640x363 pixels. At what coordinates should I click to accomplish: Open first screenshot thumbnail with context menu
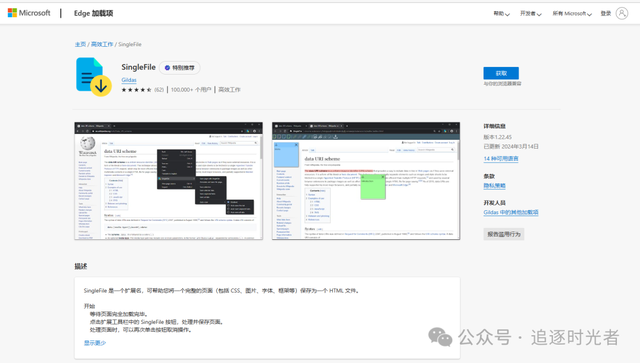pos(169,181)
